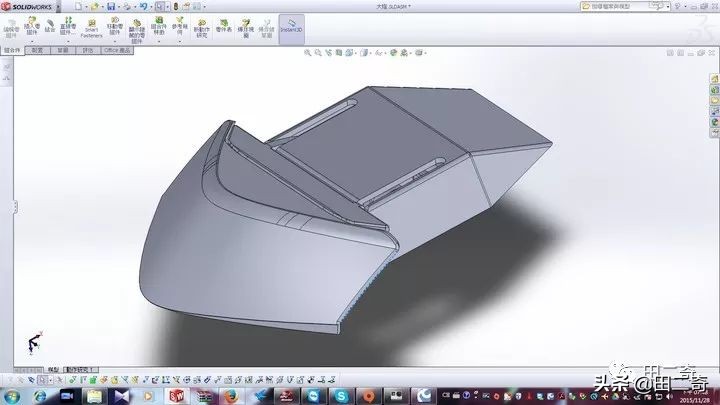
Task: Click the Save icon in quick toolbar
Action: pyautogui.click(x=113, y=6)
